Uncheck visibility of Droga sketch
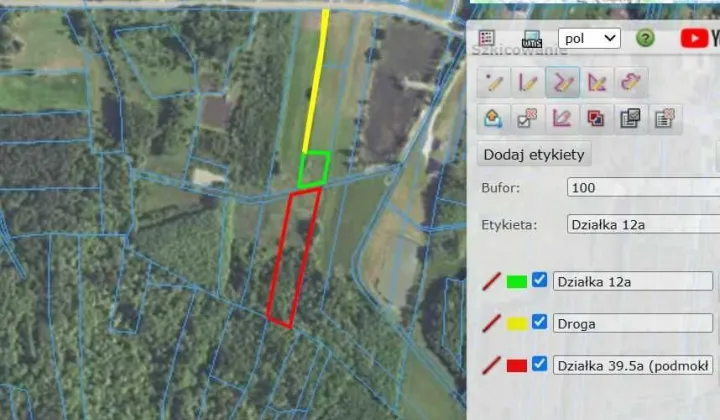This screenshot has height=420, width=720. (540, 322)
